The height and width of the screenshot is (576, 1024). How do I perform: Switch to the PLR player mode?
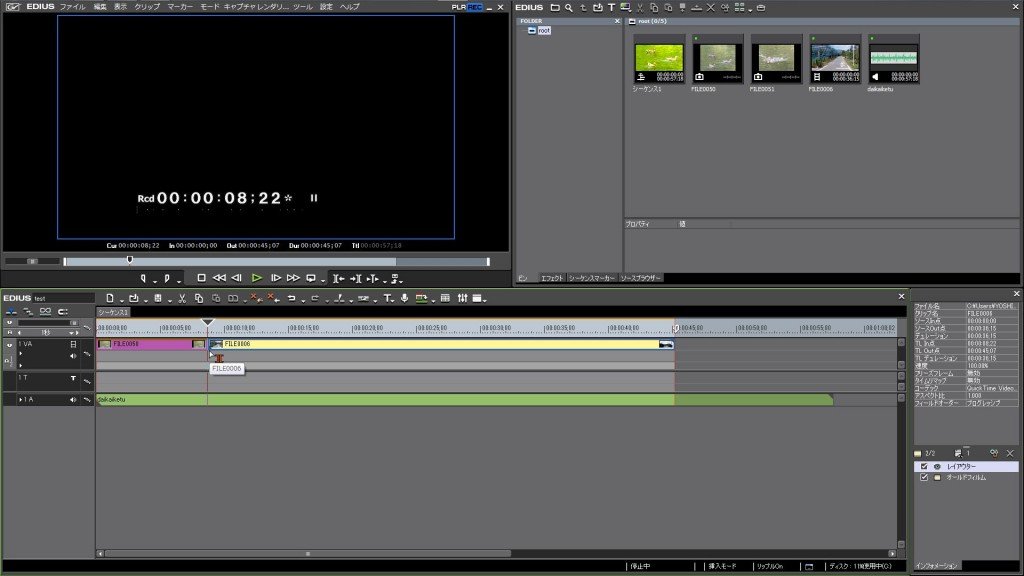(x=458, y=7)
